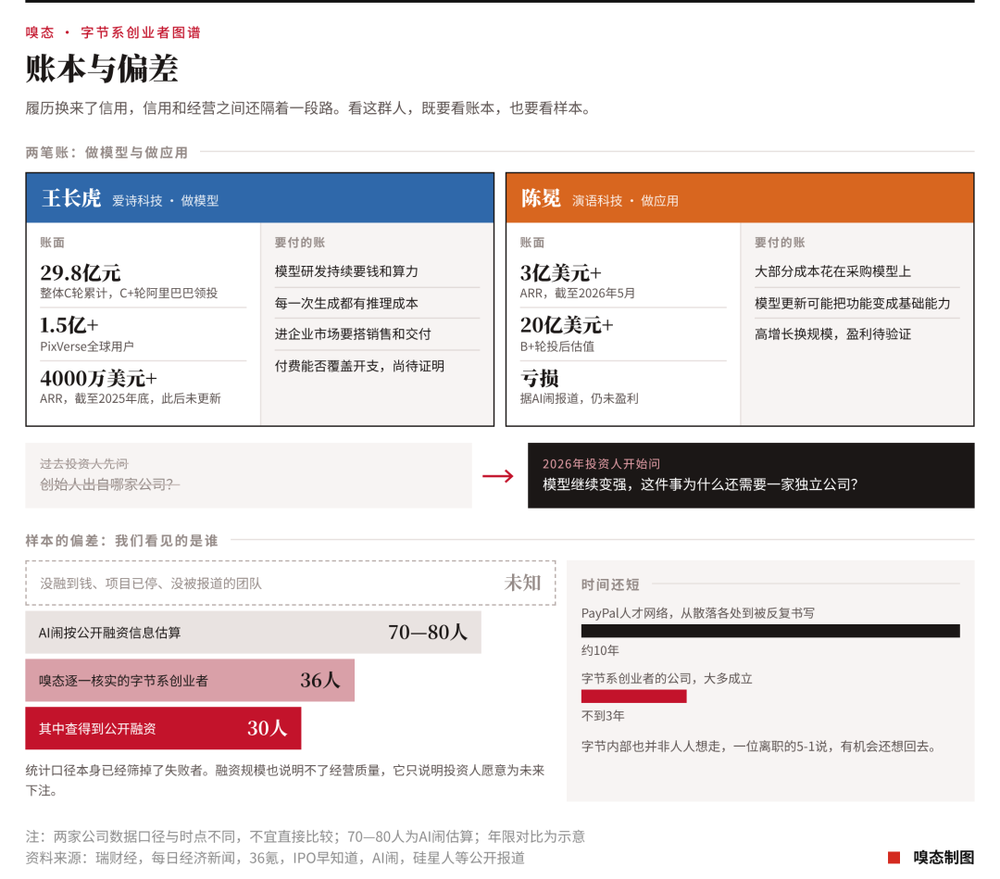Click the section label 两笔账：做模型与做应用

pyautogui.click(x=107, y=152)
